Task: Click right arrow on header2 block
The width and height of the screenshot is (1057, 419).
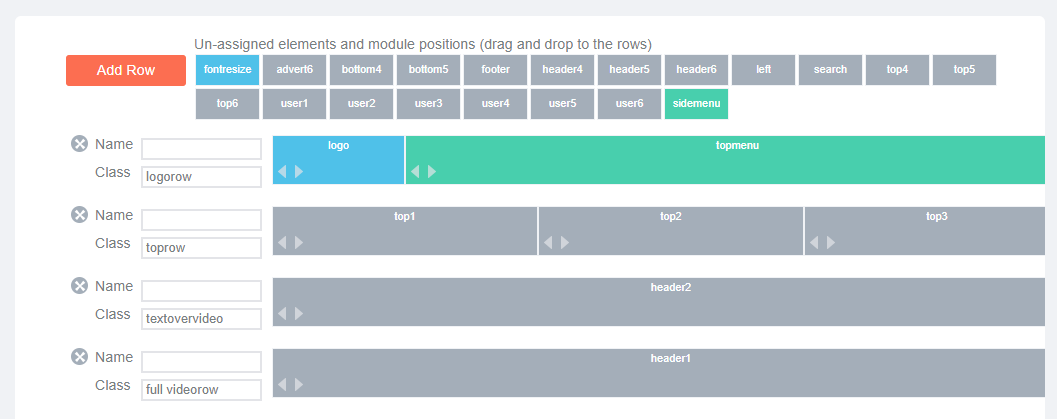Action: (x=299, y=313)
